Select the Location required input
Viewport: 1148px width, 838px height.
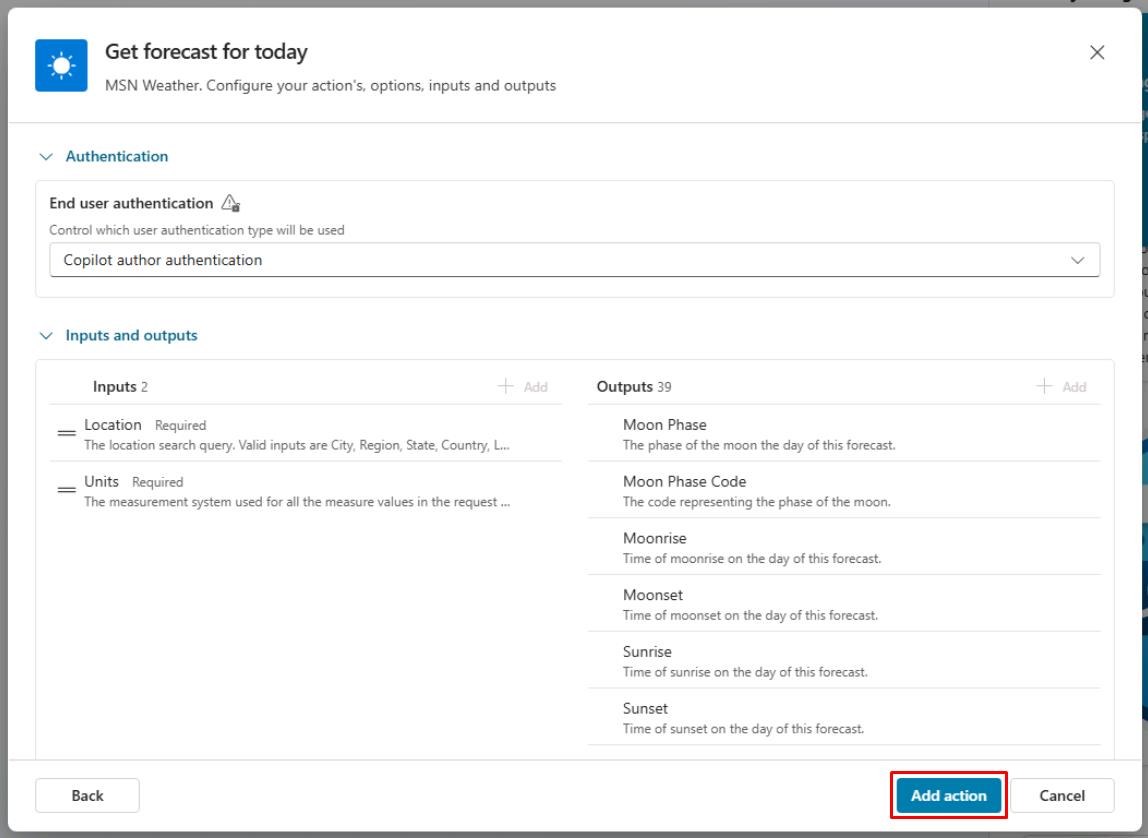click(300, 434)
